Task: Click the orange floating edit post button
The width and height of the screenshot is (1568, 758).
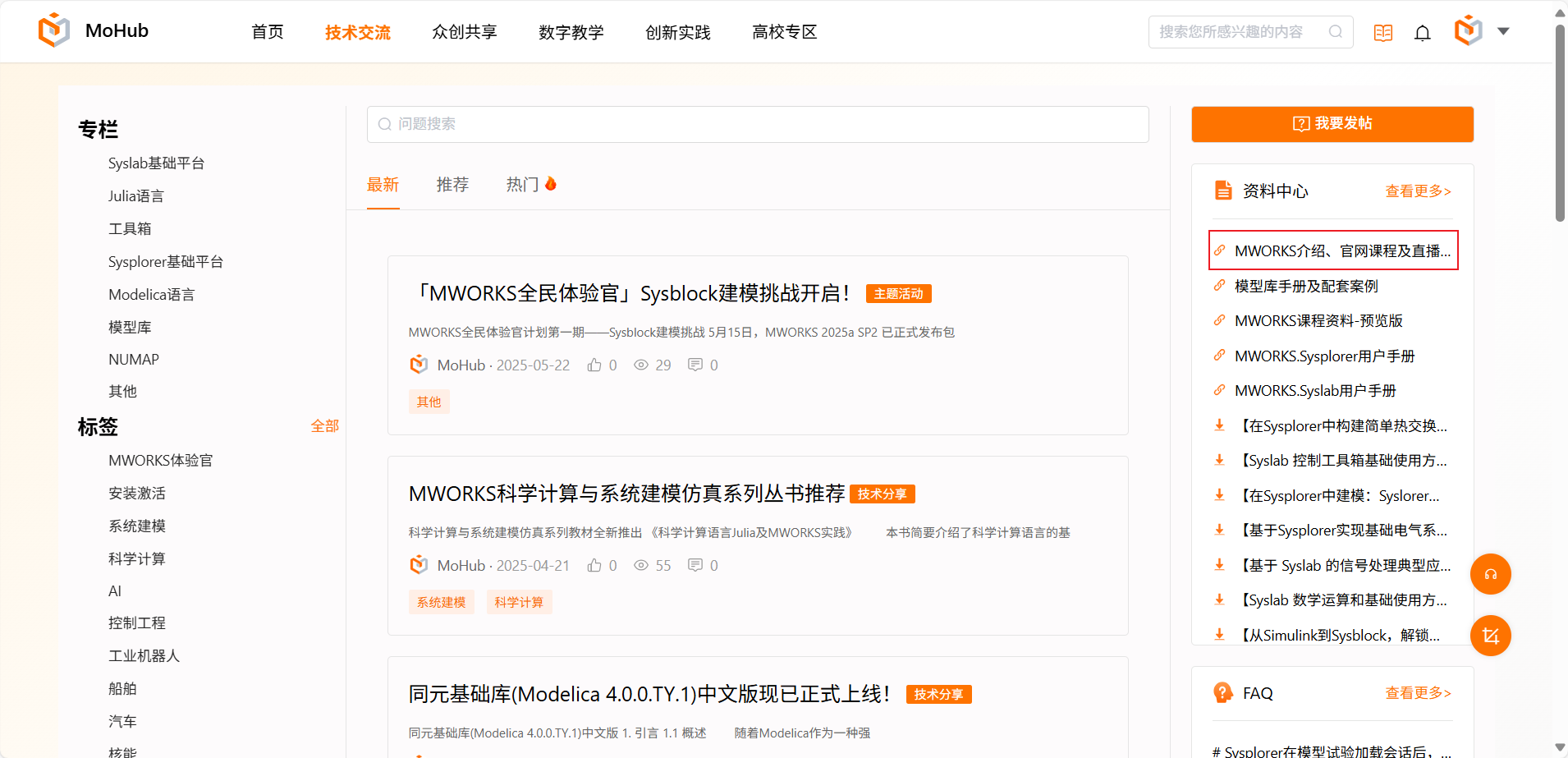Action: click(x=1491, y=636)
